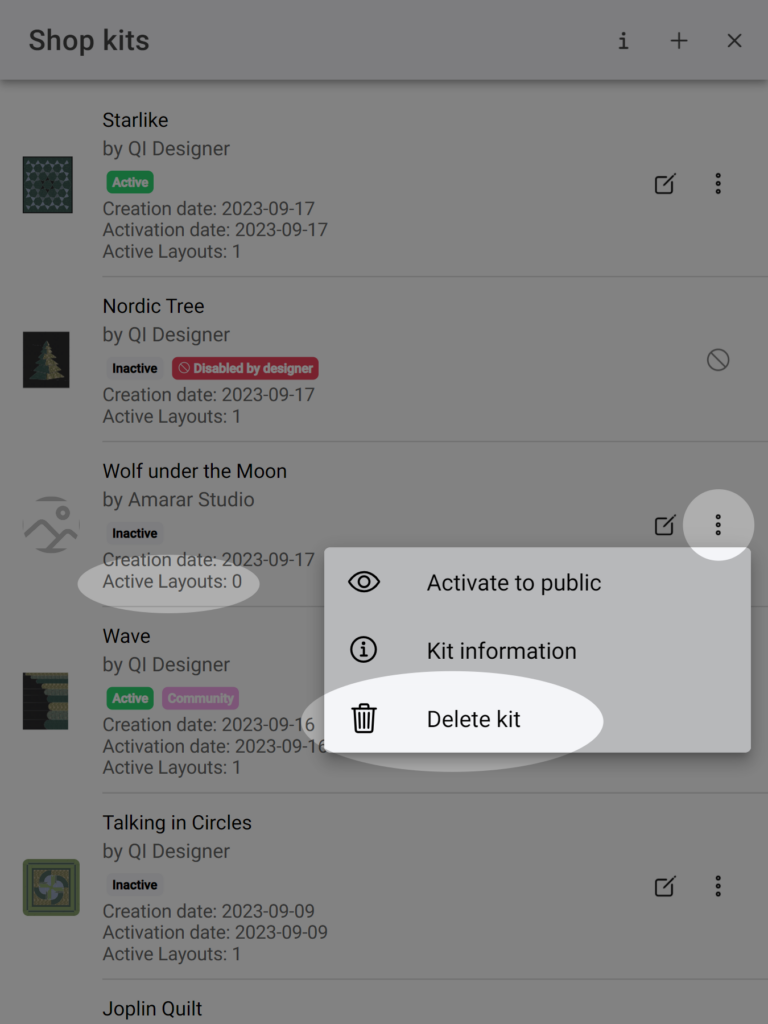Click the Community badge on Wave
The image size is (768, 1024).
[200, 698]
